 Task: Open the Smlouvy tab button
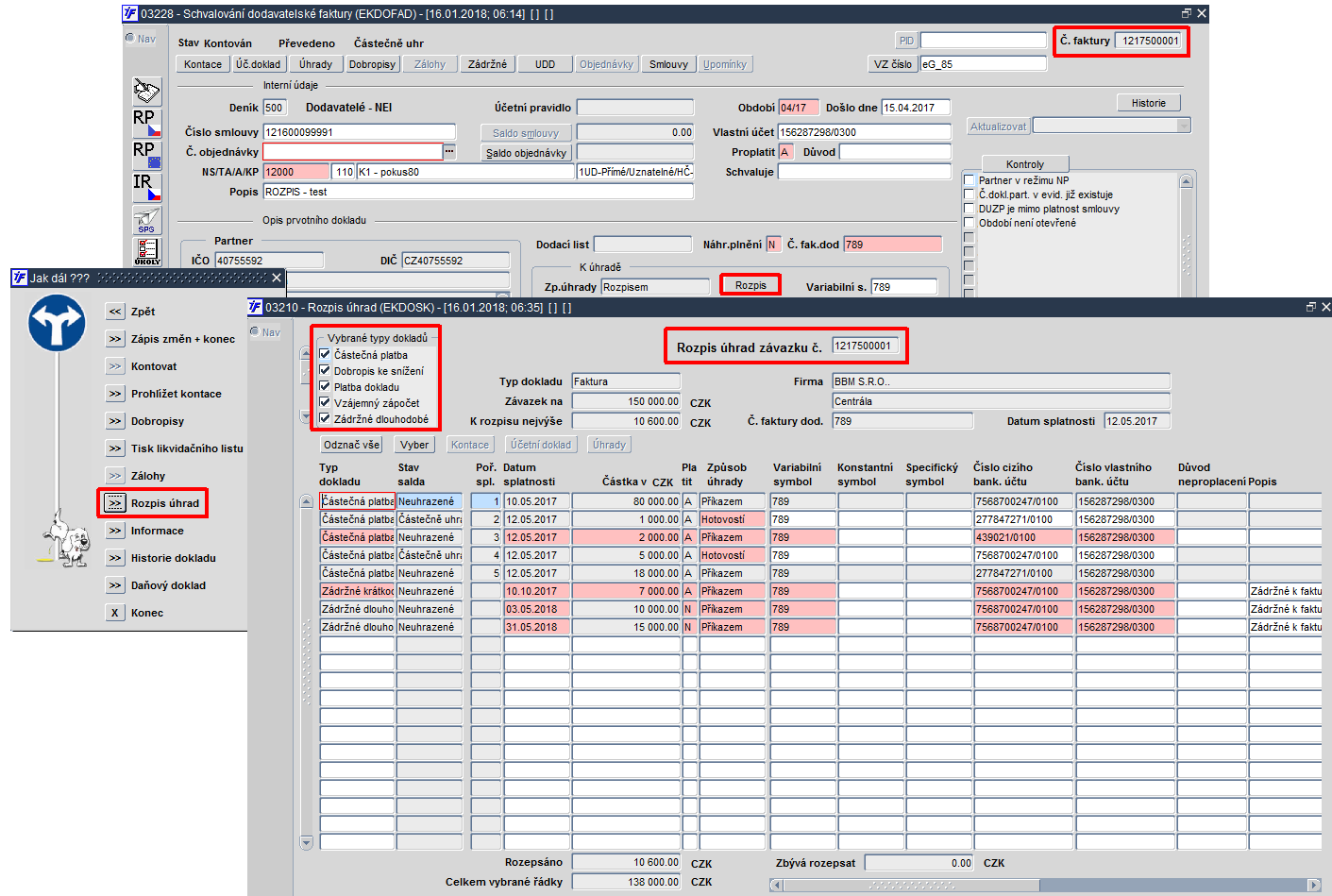point(668,64)
